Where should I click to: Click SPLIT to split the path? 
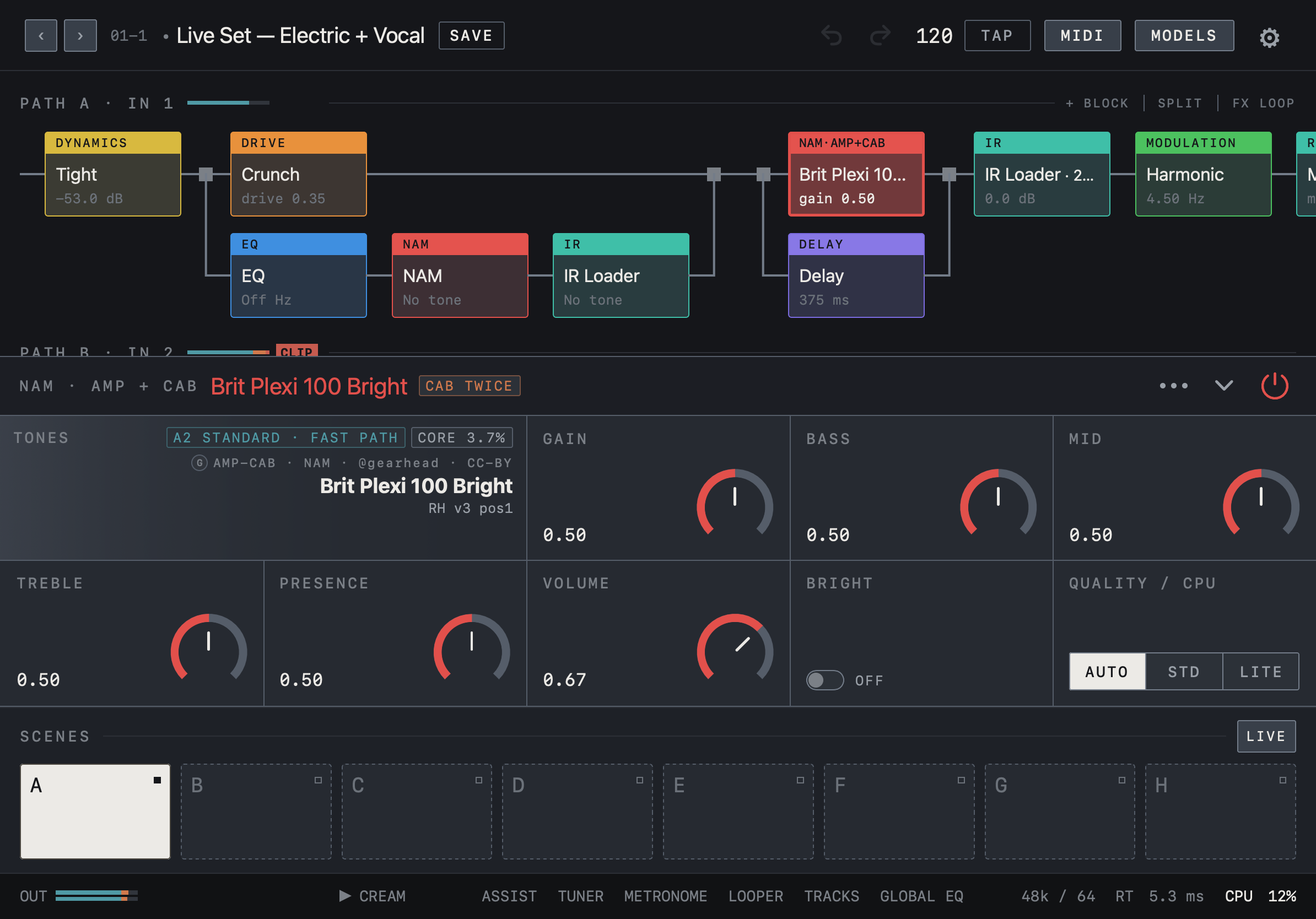(1179, 103)
